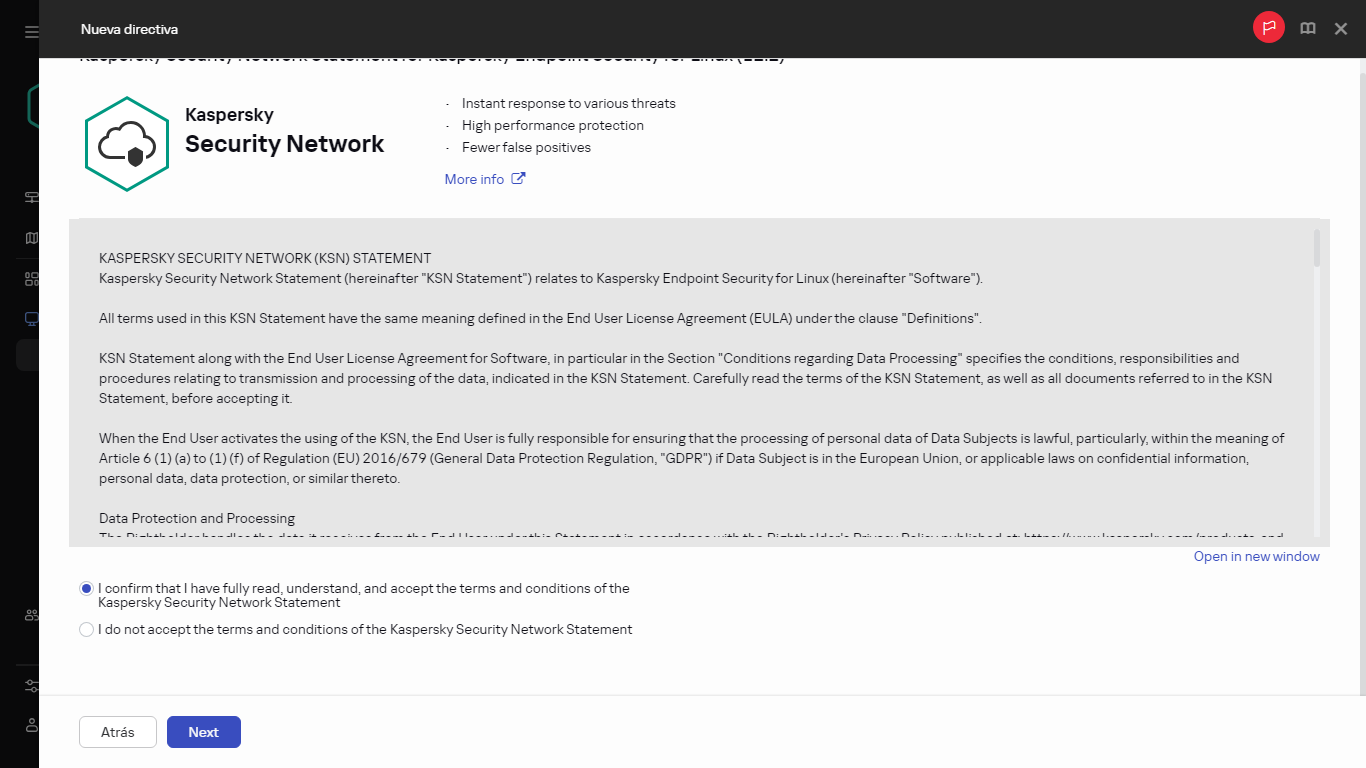Select the Monitoring & Reporting sidebar icon
Screen dimensions: 1366x768
coord(30,197)
